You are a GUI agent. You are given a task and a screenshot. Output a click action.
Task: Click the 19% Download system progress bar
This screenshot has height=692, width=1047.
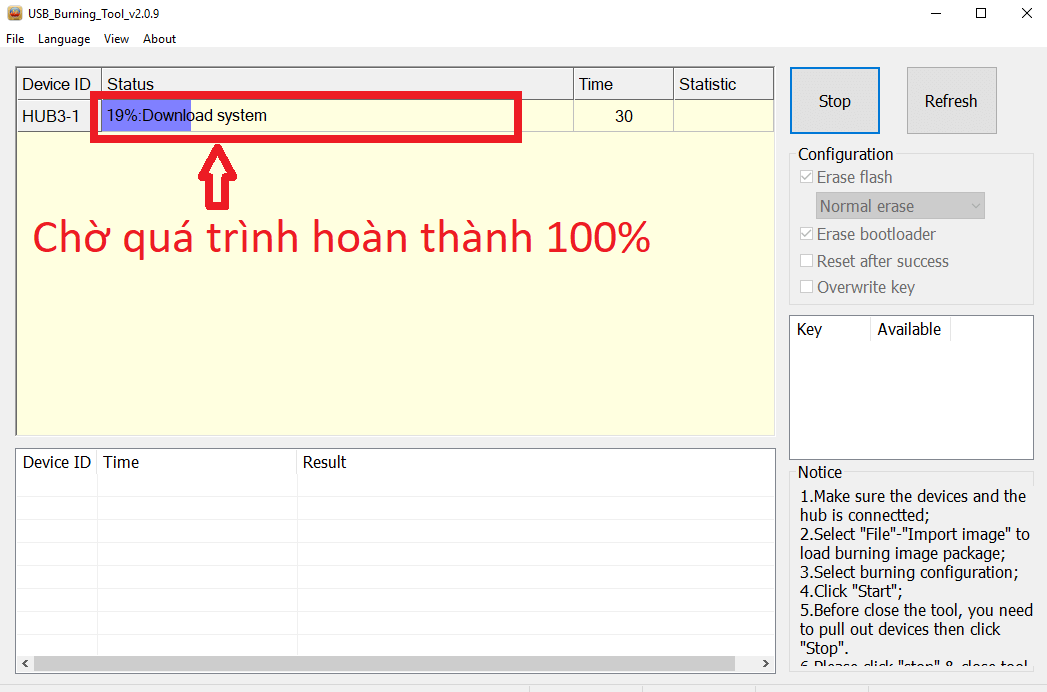[x=337, y=116]
